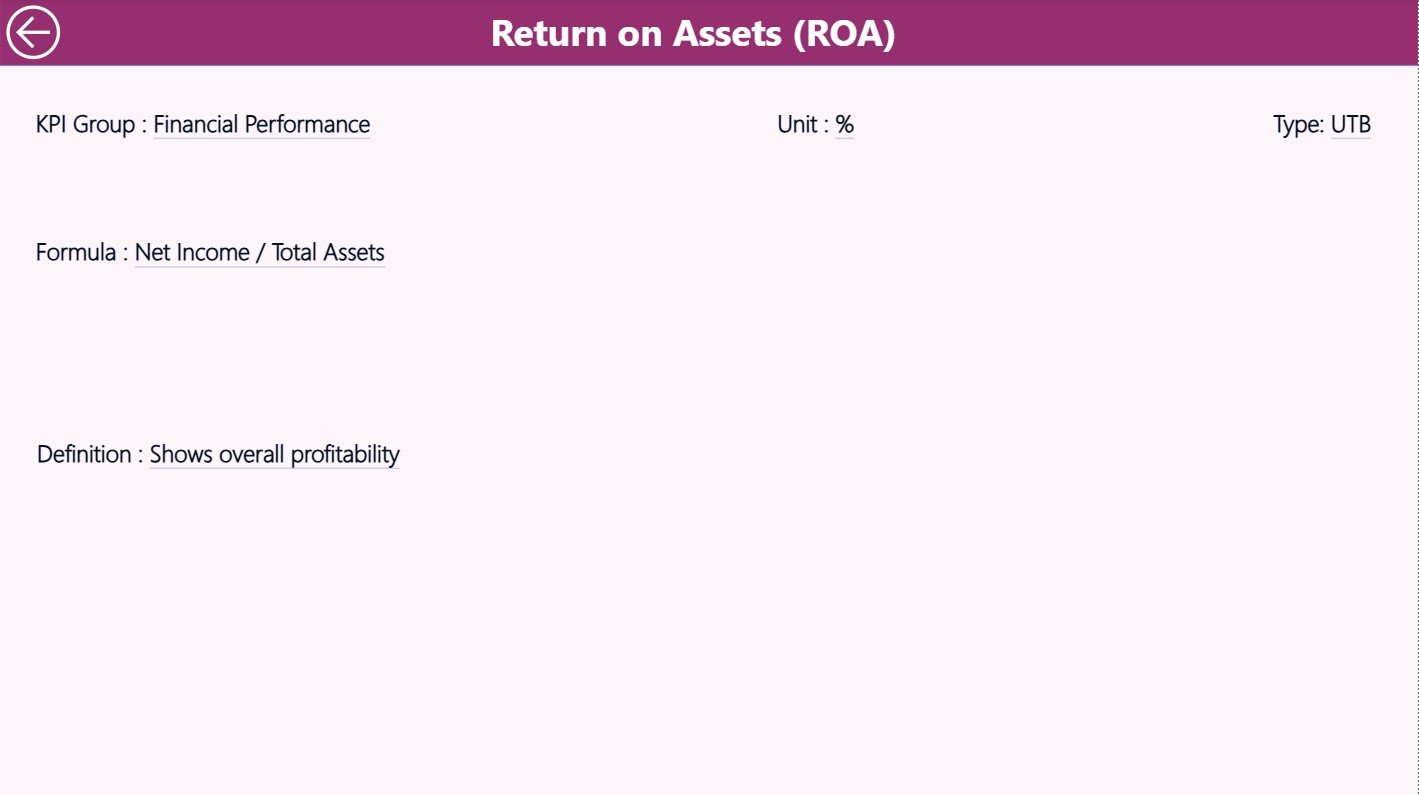Click the Formula label

click(77, 252)
